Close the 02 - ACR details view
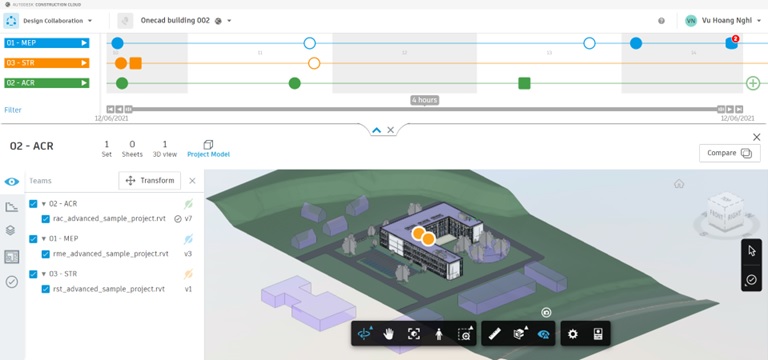This screenshot has height=360, width=768. point(757,137)
